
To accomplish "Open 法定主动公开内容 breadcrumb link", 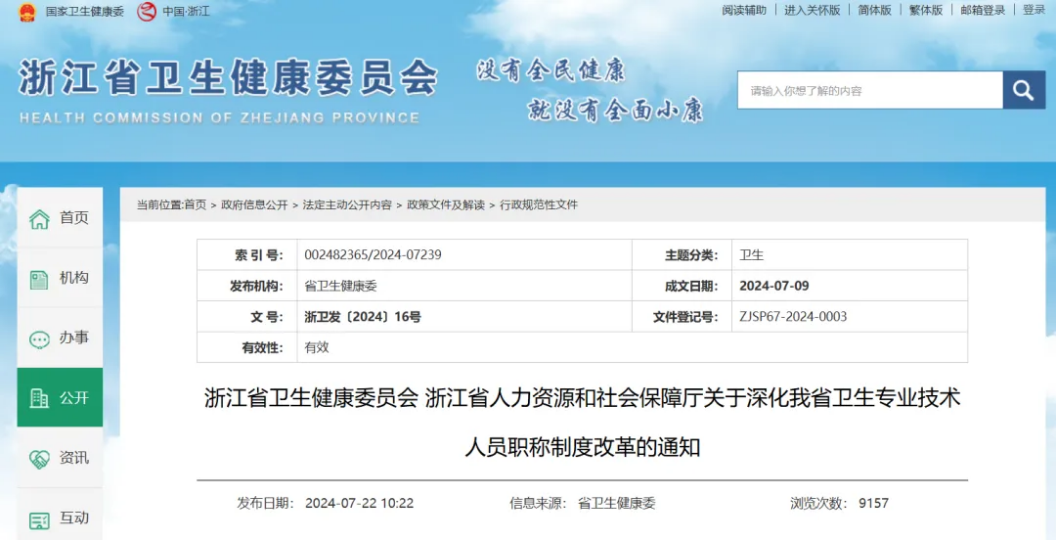I will (347, 205).
